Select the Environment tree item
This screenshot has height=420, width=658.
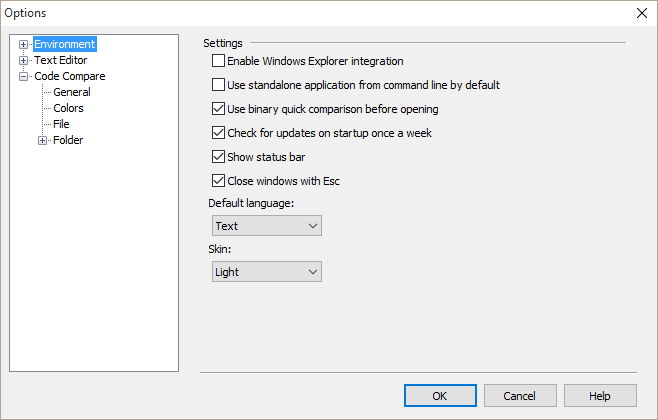tap(64, 44)
